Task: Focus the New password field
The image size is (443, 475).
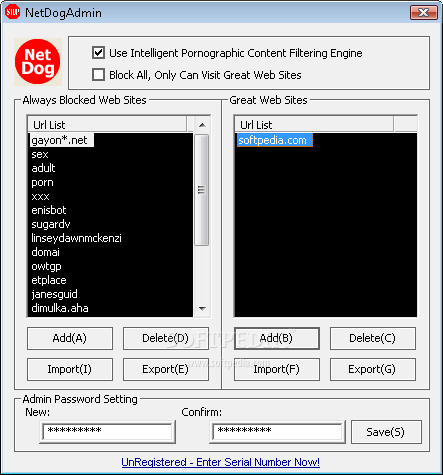Action: click(107, 432)
